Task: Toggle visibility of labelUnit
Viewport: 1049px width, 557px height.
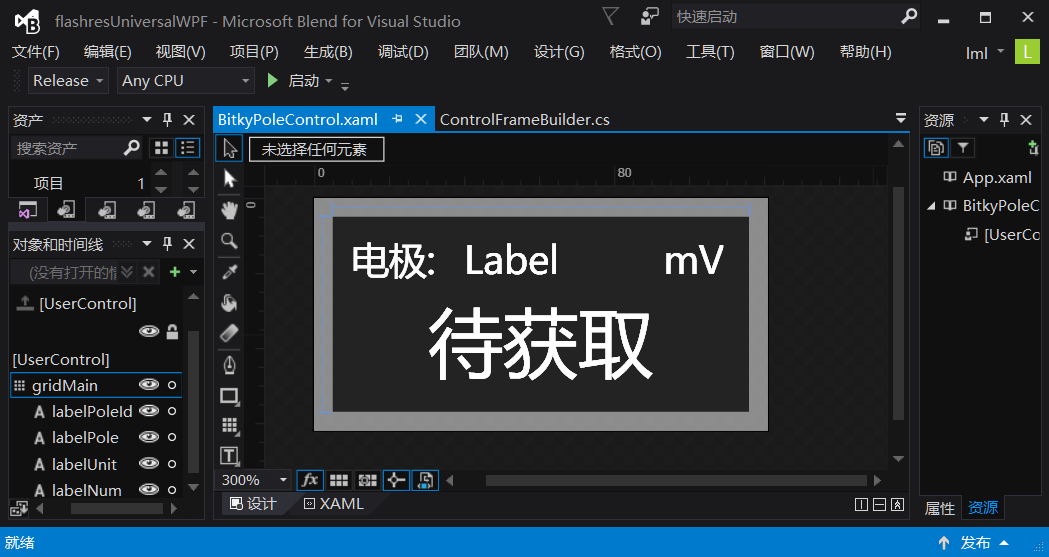Action: pos(149,463)
